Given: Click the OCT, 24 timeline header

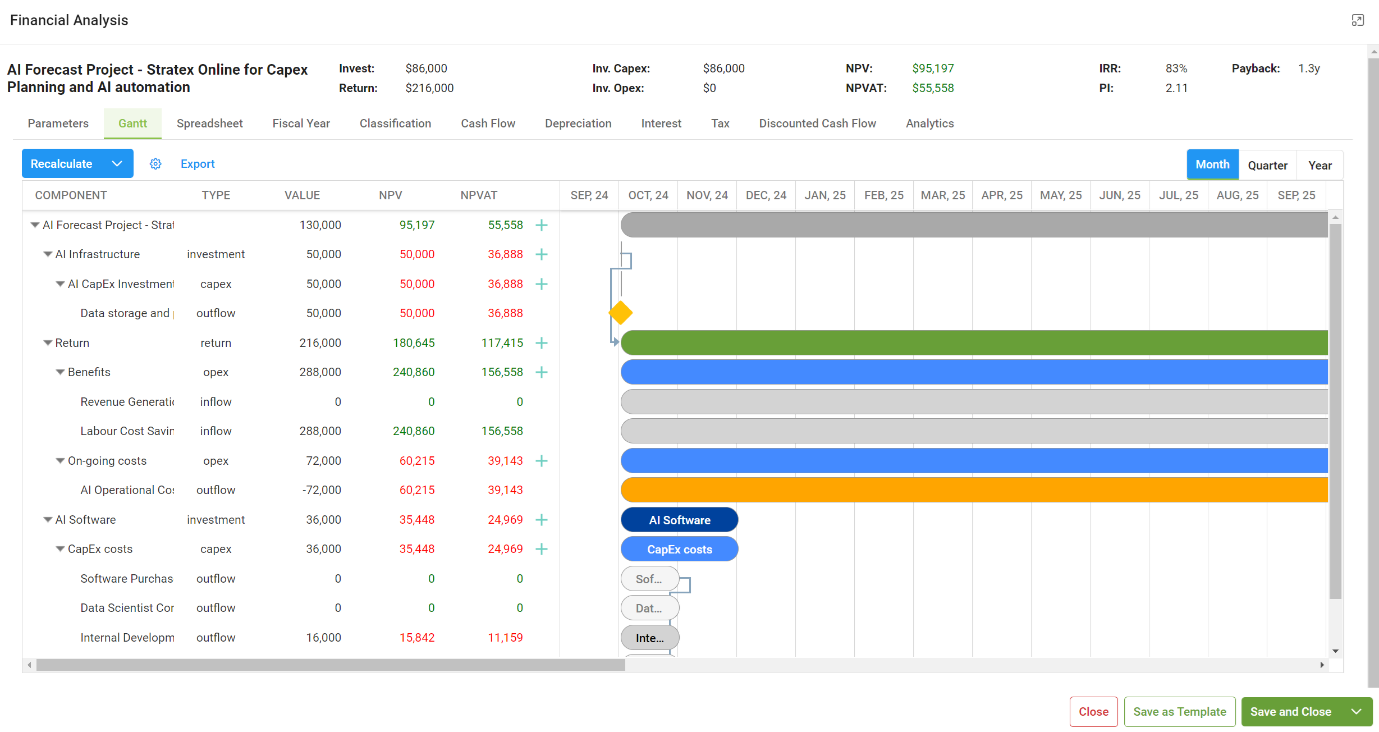Looking at the screenshot, I should pos(648,195).
